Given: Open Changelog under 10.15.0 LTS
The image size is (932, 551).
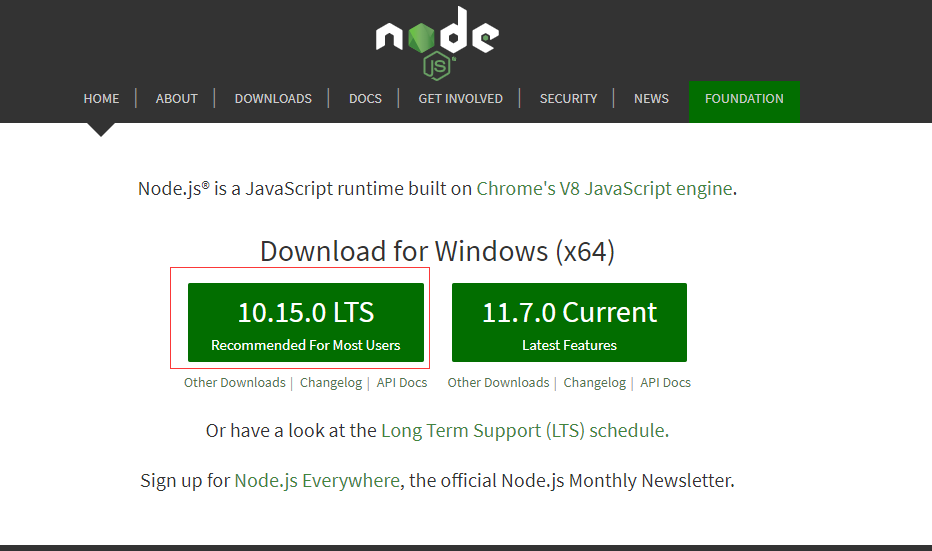Looking at the screenshot, I should click(x=331, y=383).
